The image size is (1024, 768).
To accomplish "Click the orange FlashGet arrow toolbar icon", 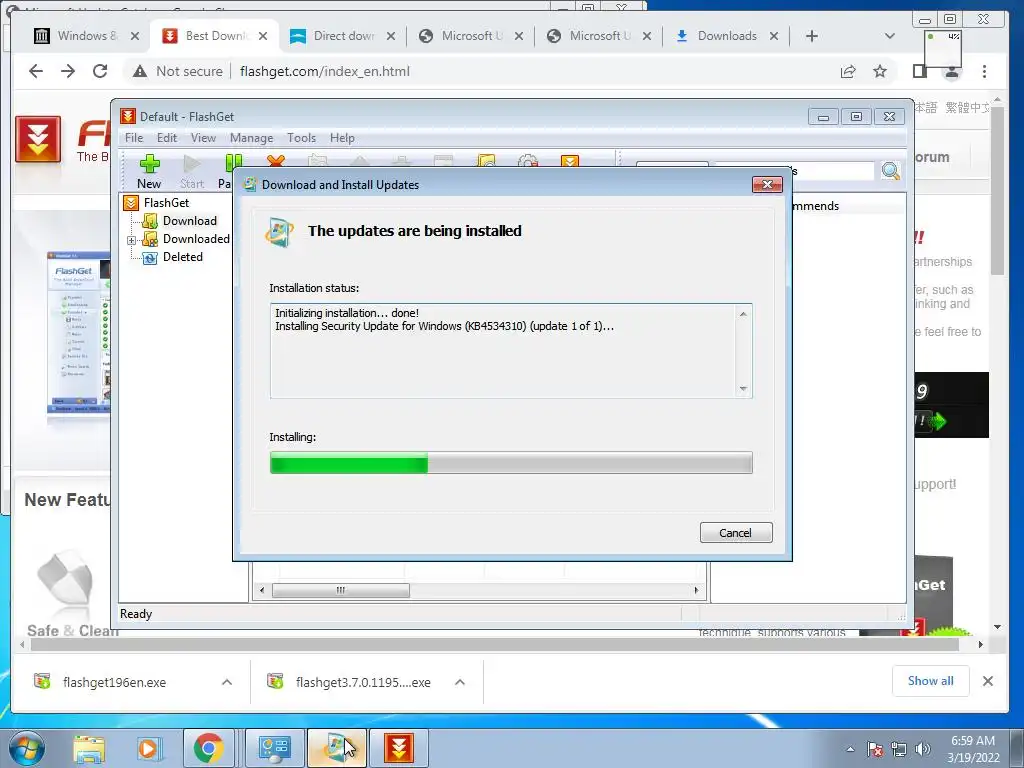I will [569, 160].
